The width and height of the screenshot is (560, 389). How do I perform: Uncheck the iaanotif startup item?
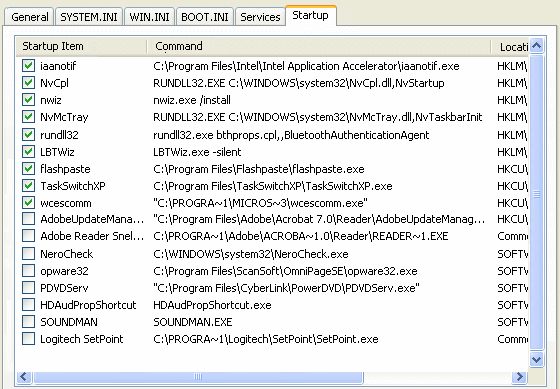(x=28, y=66)
